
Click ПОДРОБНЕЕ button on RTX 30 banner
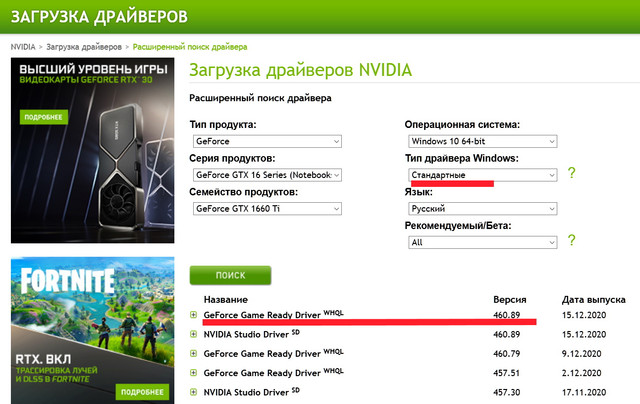coord(44,117)
